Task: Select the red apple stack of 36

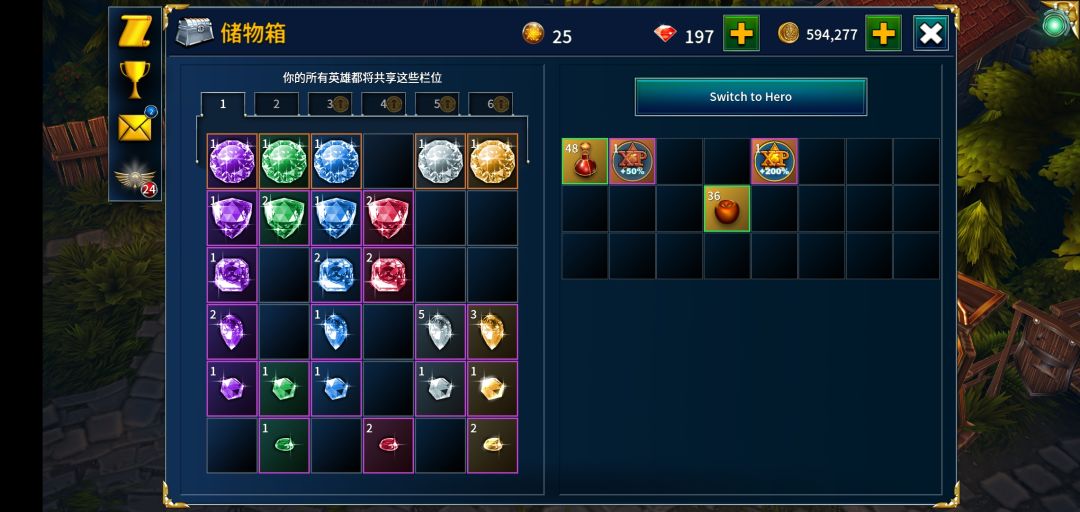Action: point(727,208)
